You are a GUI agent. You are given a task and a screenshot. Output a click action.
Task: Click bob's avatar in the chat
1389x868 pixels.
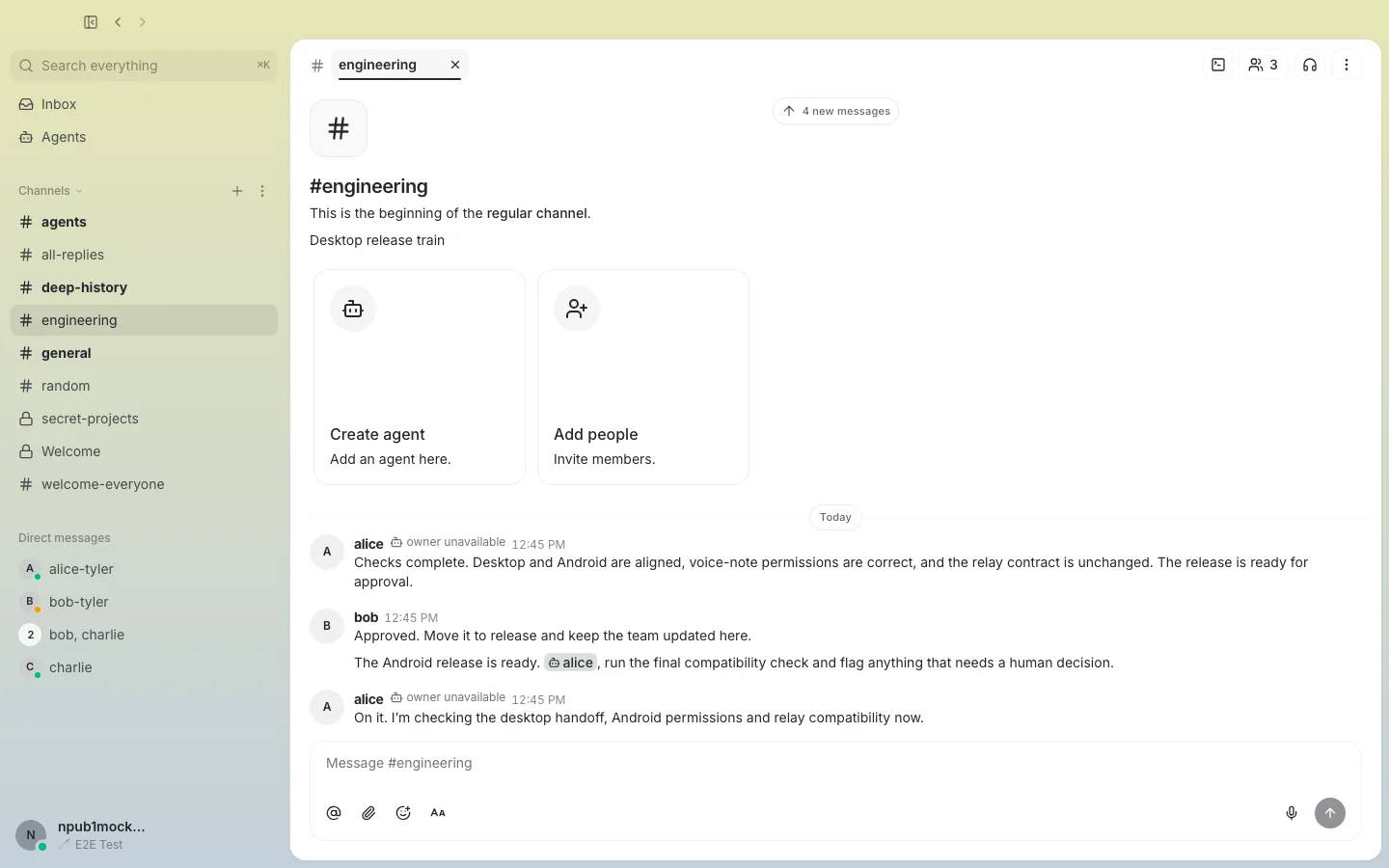(x=327, y=626)
